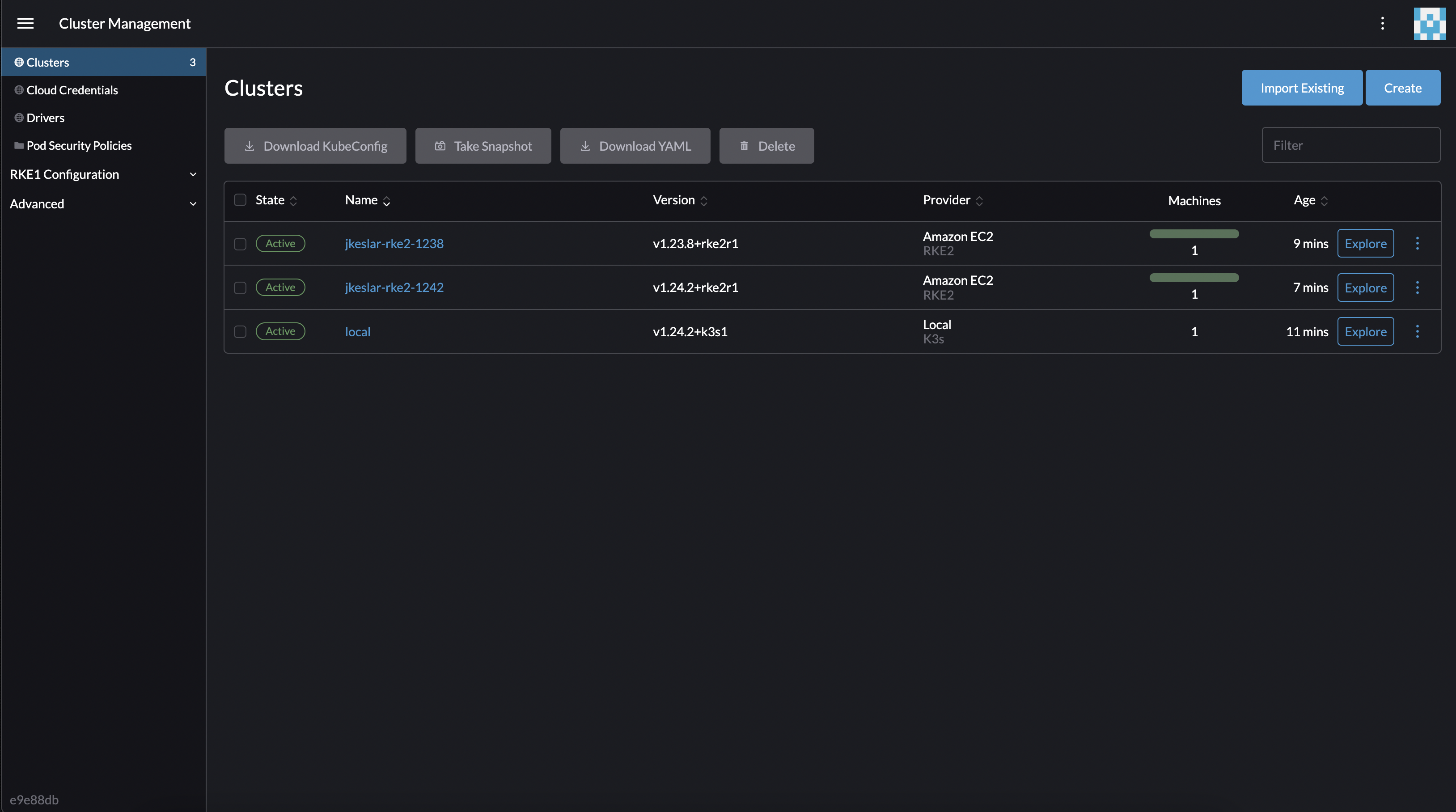Click the Import Existing button

point(1302,88)
